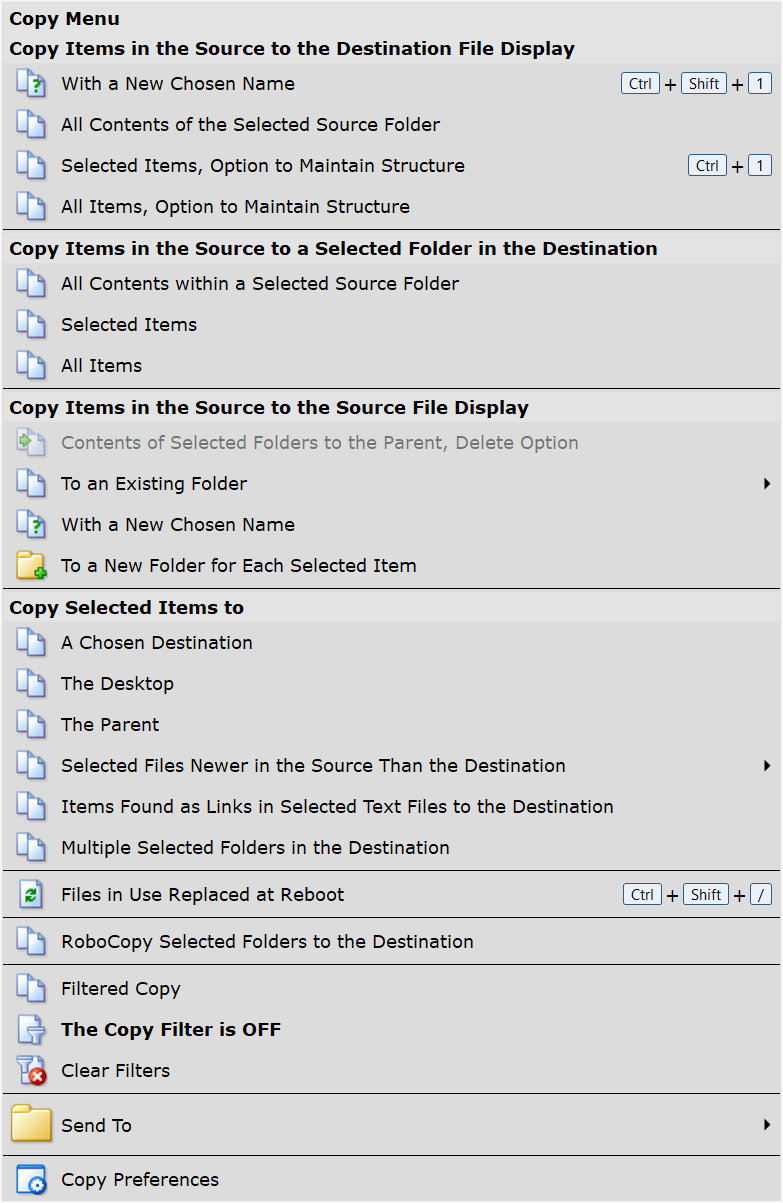Image resolution: width=783 pixels, height=1203 pixels.
Task: Toggle The Copy Filter is OFF
Action: tap(171, 1030)
